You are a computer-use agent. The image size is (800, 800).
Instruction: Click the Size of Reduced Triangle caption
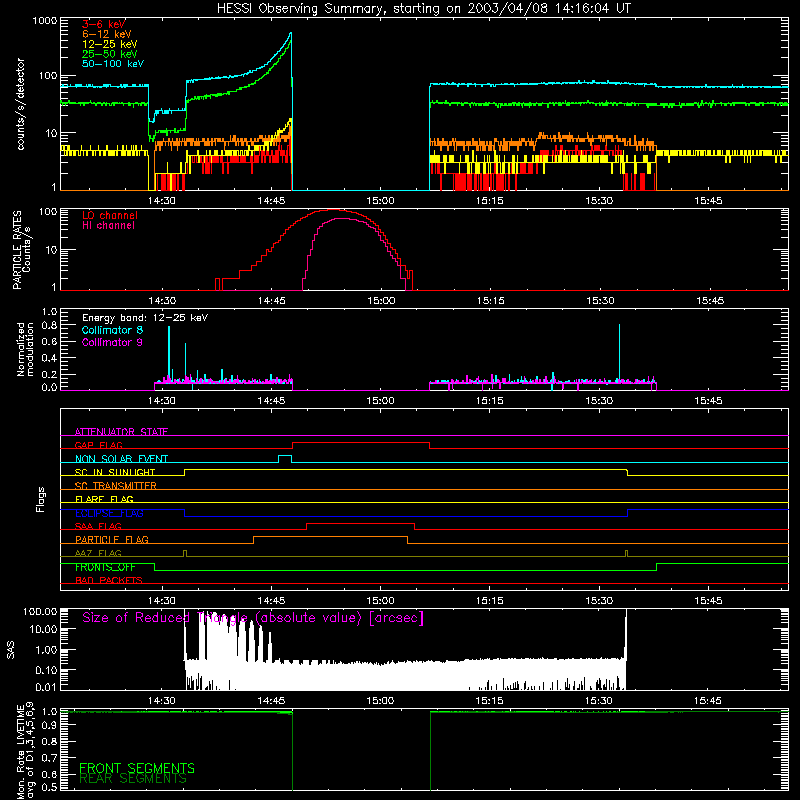(x=253, y=618)
